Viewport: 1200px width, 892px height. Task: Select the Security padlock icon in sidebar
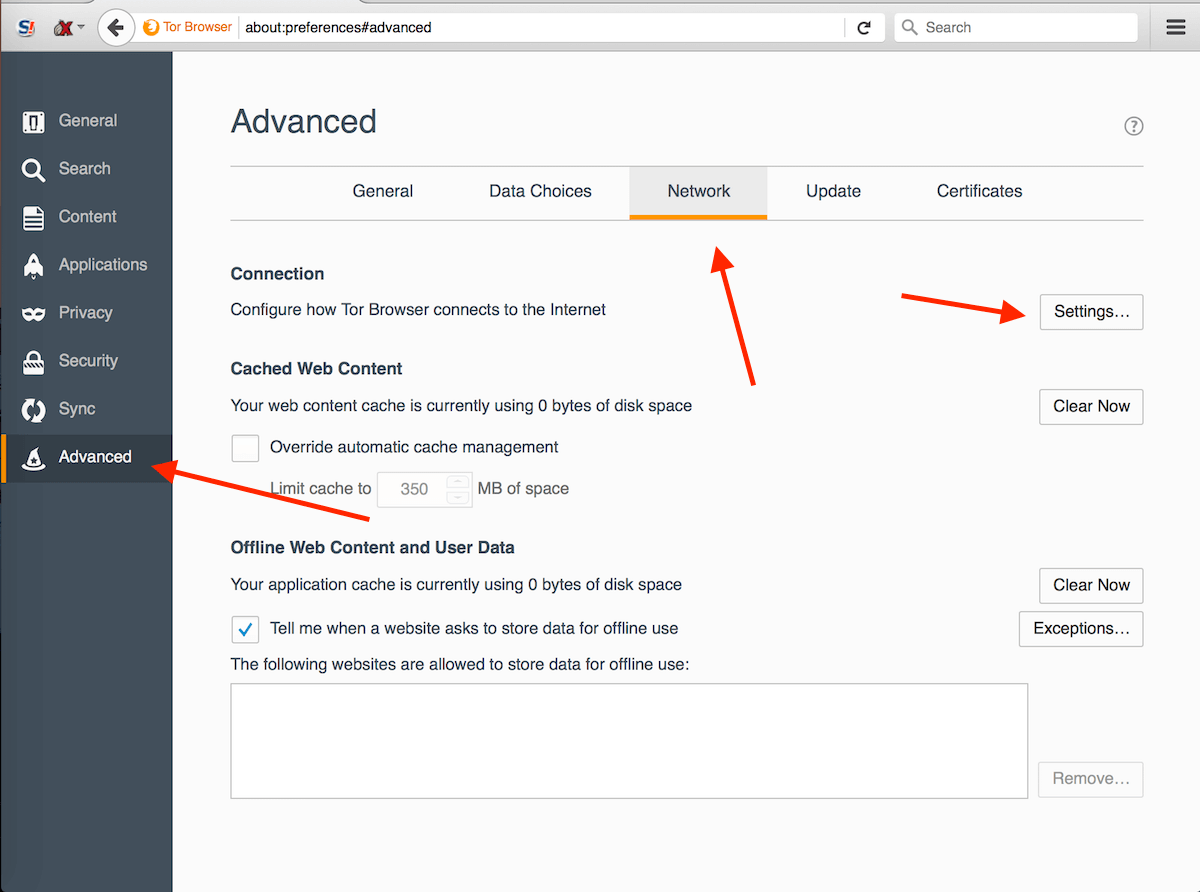pos(33,361)
